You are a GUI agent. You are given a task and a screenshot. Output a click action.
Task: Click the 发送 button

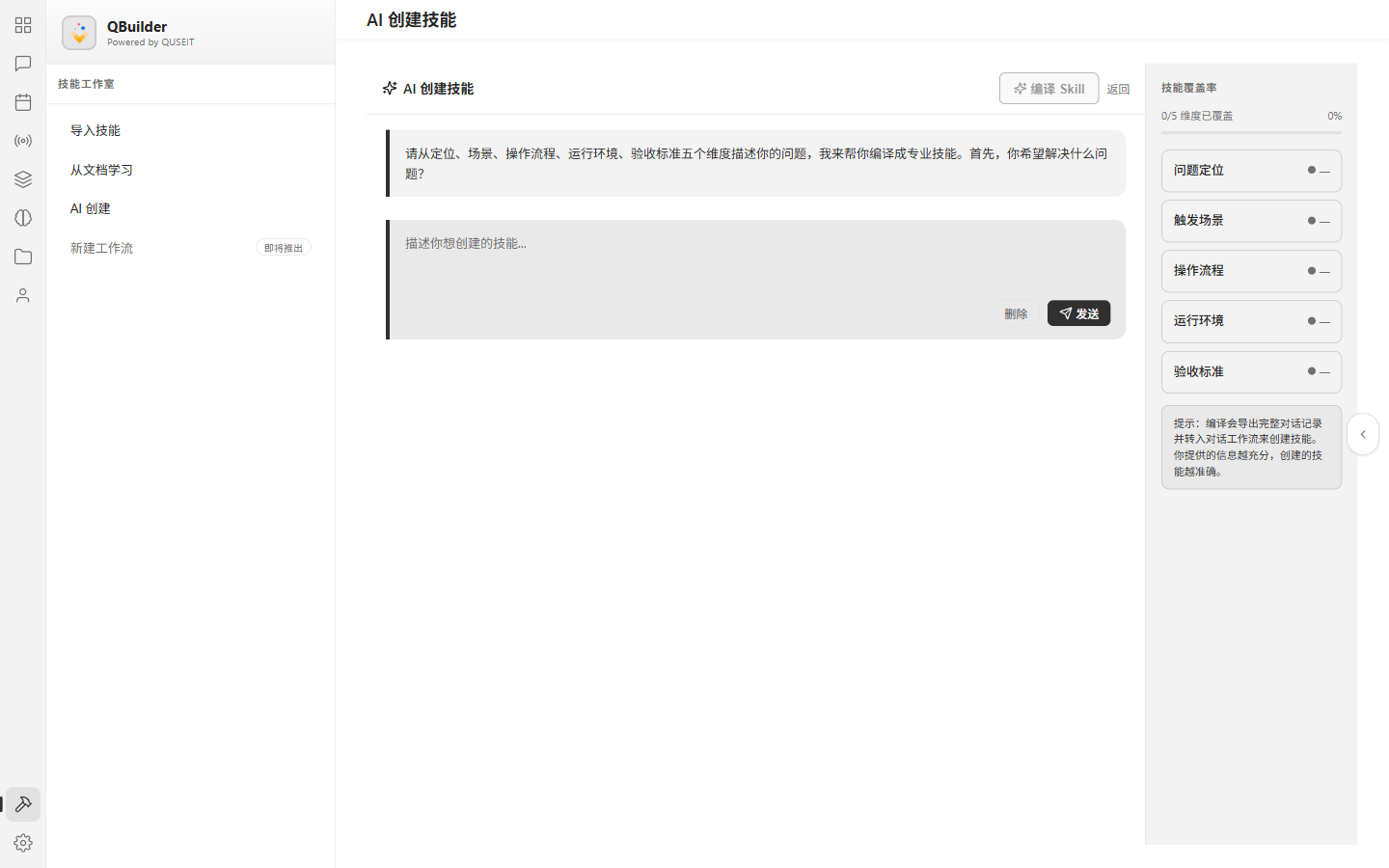point(1078,313)
